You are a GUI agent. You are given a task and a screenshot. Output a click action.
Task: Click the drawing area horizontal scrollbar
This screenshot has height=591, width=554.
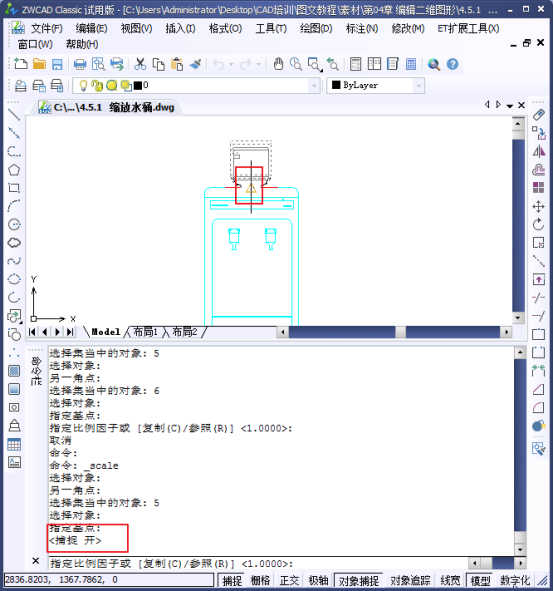(395, 332)
